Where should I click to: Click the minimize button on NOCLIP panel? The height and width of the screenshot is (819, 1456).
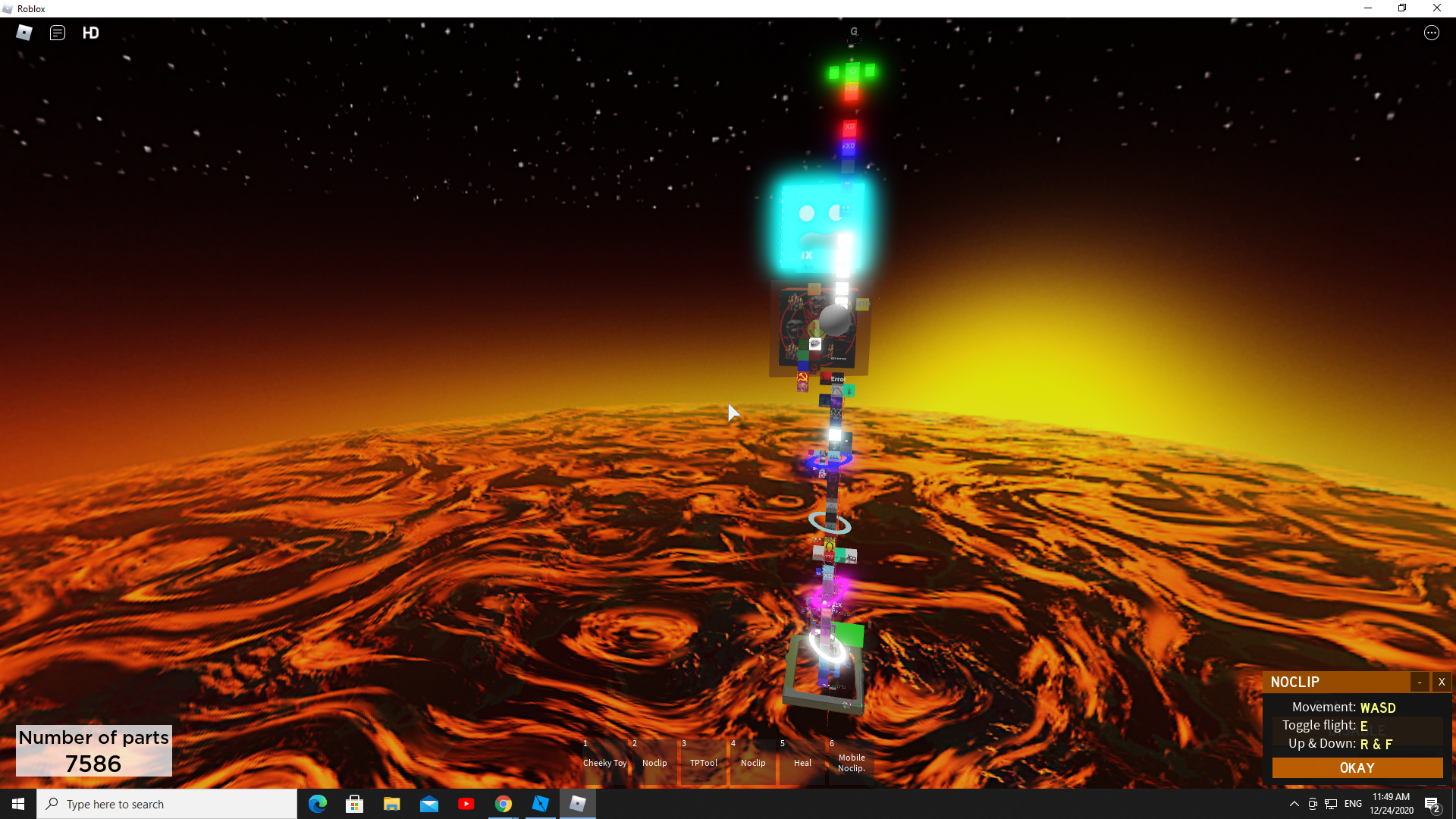[1420, 681]
